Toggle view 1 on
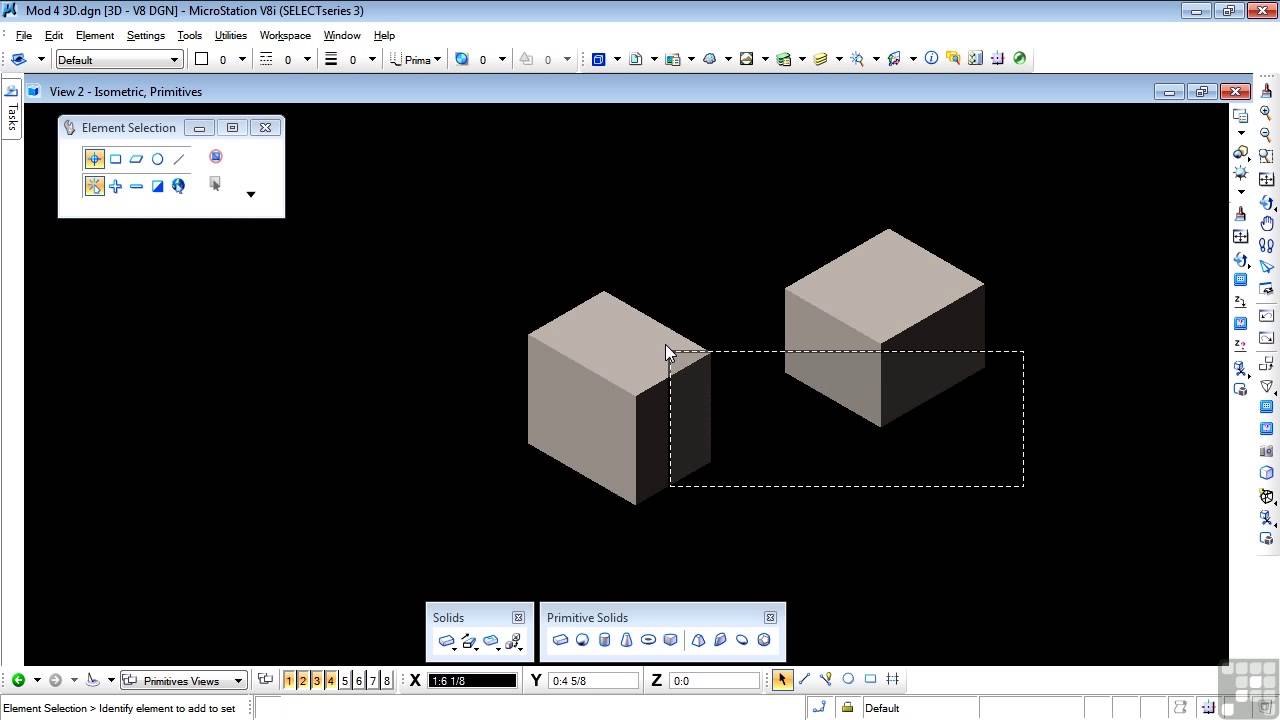This screenshot has height=720, width=1280. click(289, 681)
